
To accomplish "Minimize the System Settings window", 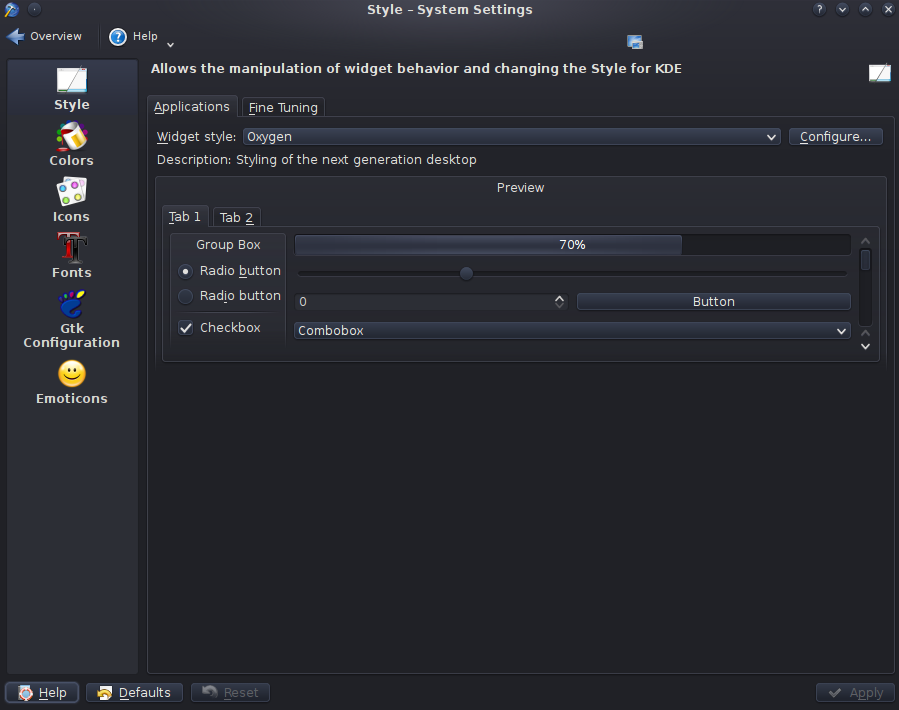I will (x=842, y=9).
